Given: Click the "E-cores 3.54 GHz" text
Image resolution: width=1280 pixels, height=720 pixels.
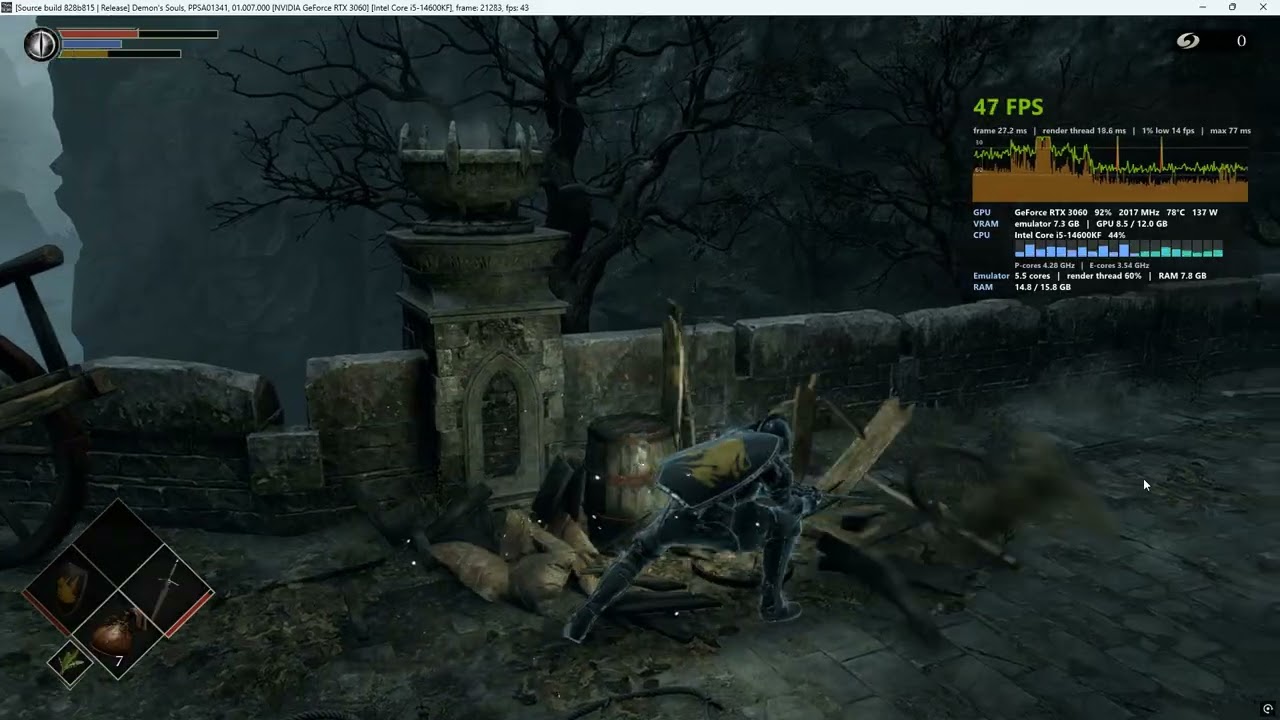Looking at the screenshot, I should [1117, 265].
